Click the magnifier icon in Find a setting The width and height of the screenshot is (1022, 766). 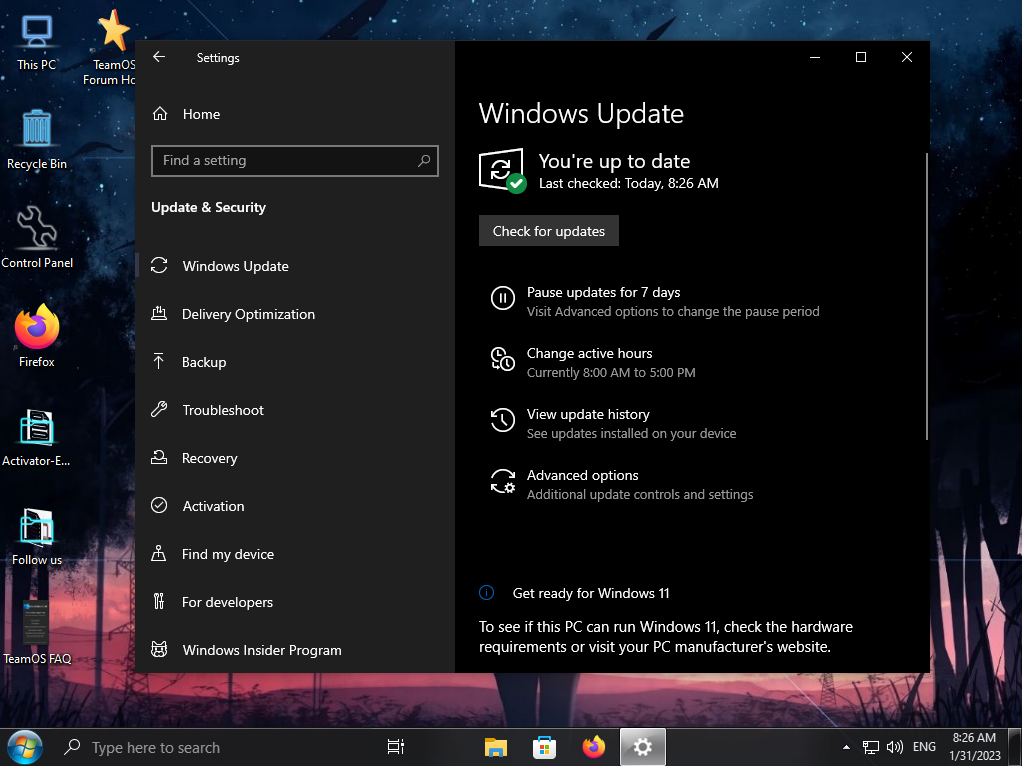[424, 160]
